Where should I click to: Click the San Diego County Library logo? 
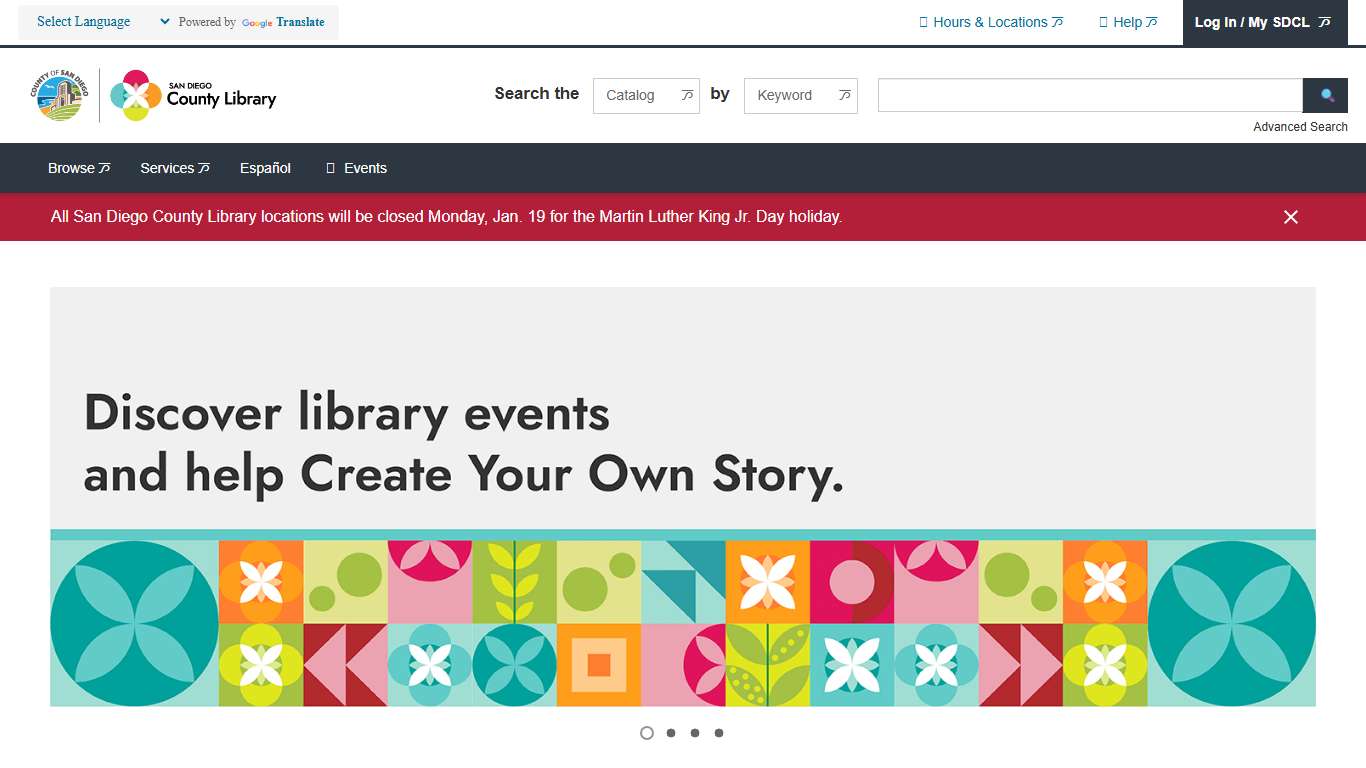click(x=192, y=95)
